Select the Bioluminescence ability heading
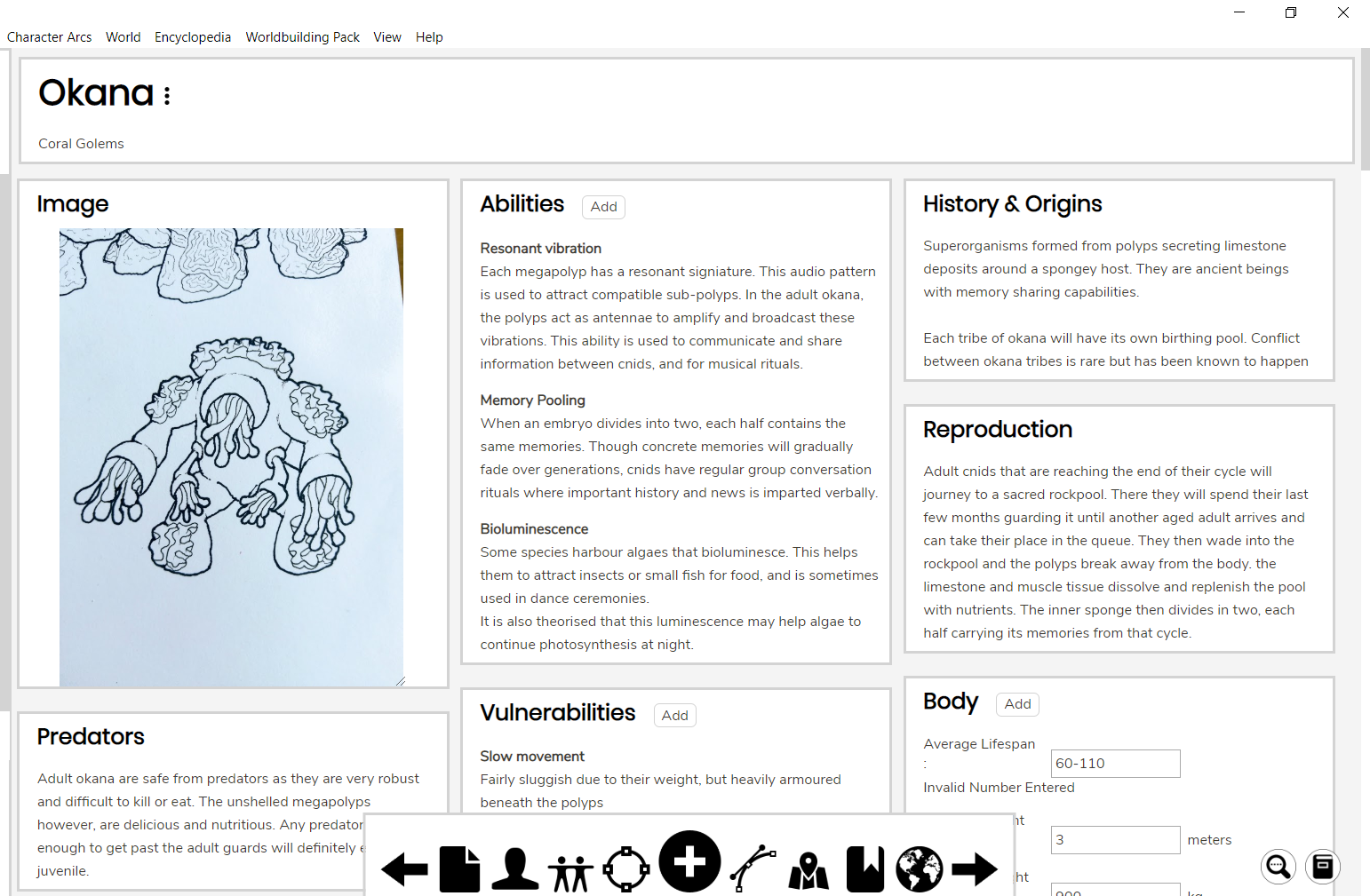Screen dimensions: 1370x896 click(x=535, y=529)
